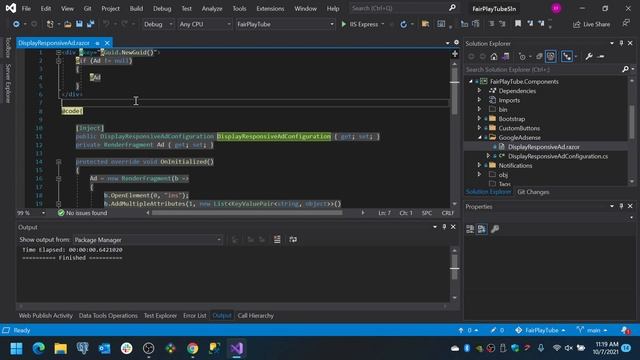Toggle Word Wrap in Output panel
Viewport: 640px width, 360px height.
coord(293,240)
